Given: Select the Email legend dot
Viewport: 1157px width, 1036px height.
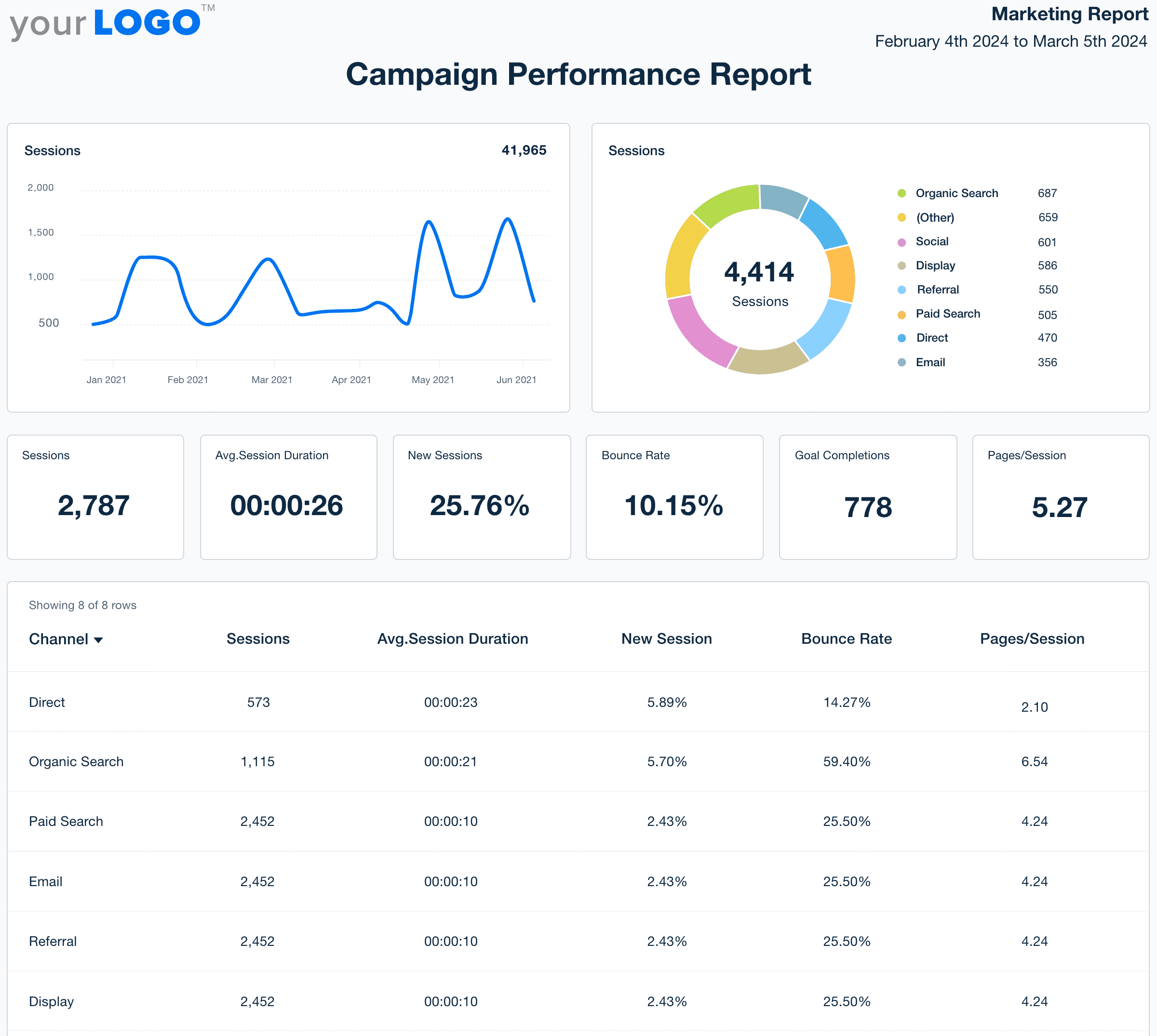Looking at the screenshot, I should 903,362.
